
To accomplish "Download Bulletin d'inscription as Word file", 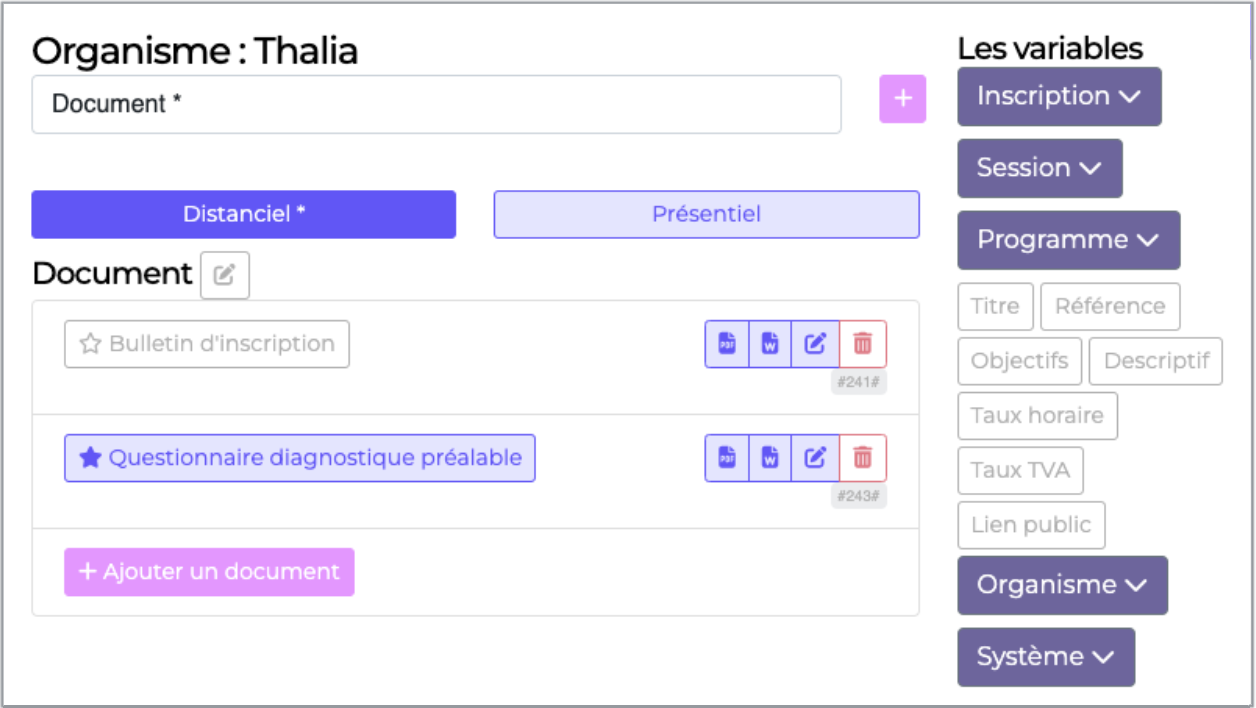I will [770, 344].
